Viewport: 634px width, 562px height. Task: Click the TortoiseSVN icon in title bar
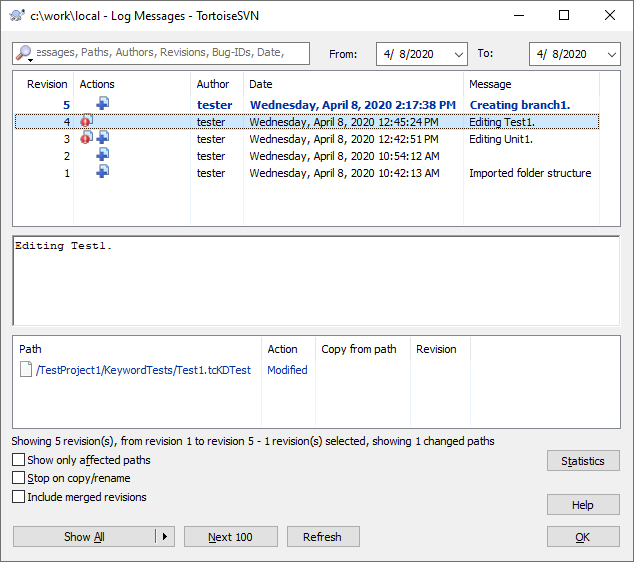click(15, 16)
